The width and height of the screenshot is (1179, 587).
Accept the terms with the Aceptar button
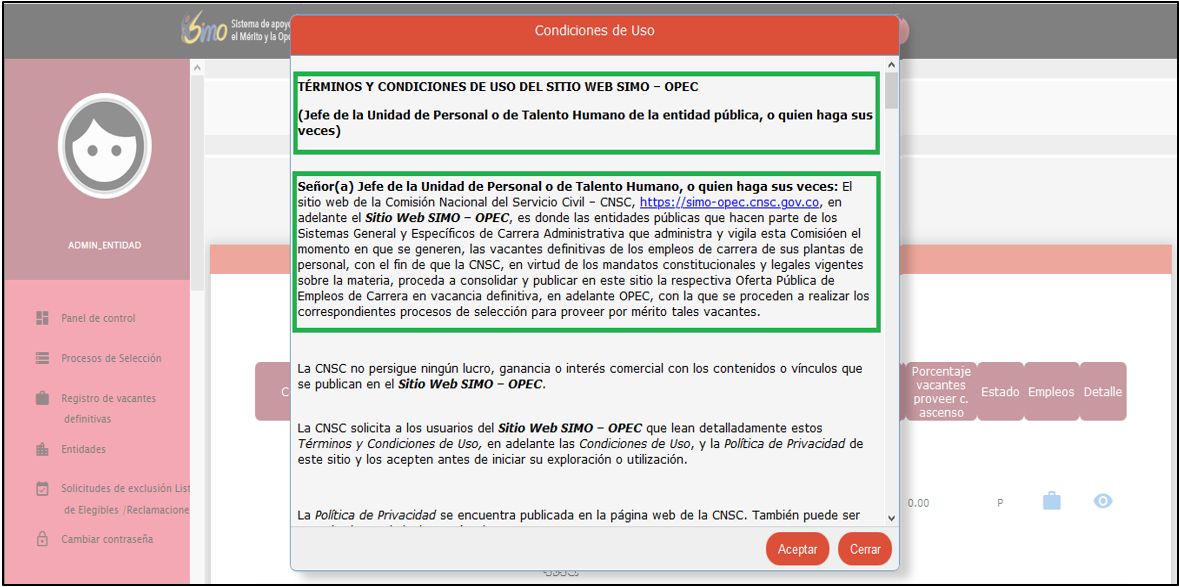[x=797, y=549]
